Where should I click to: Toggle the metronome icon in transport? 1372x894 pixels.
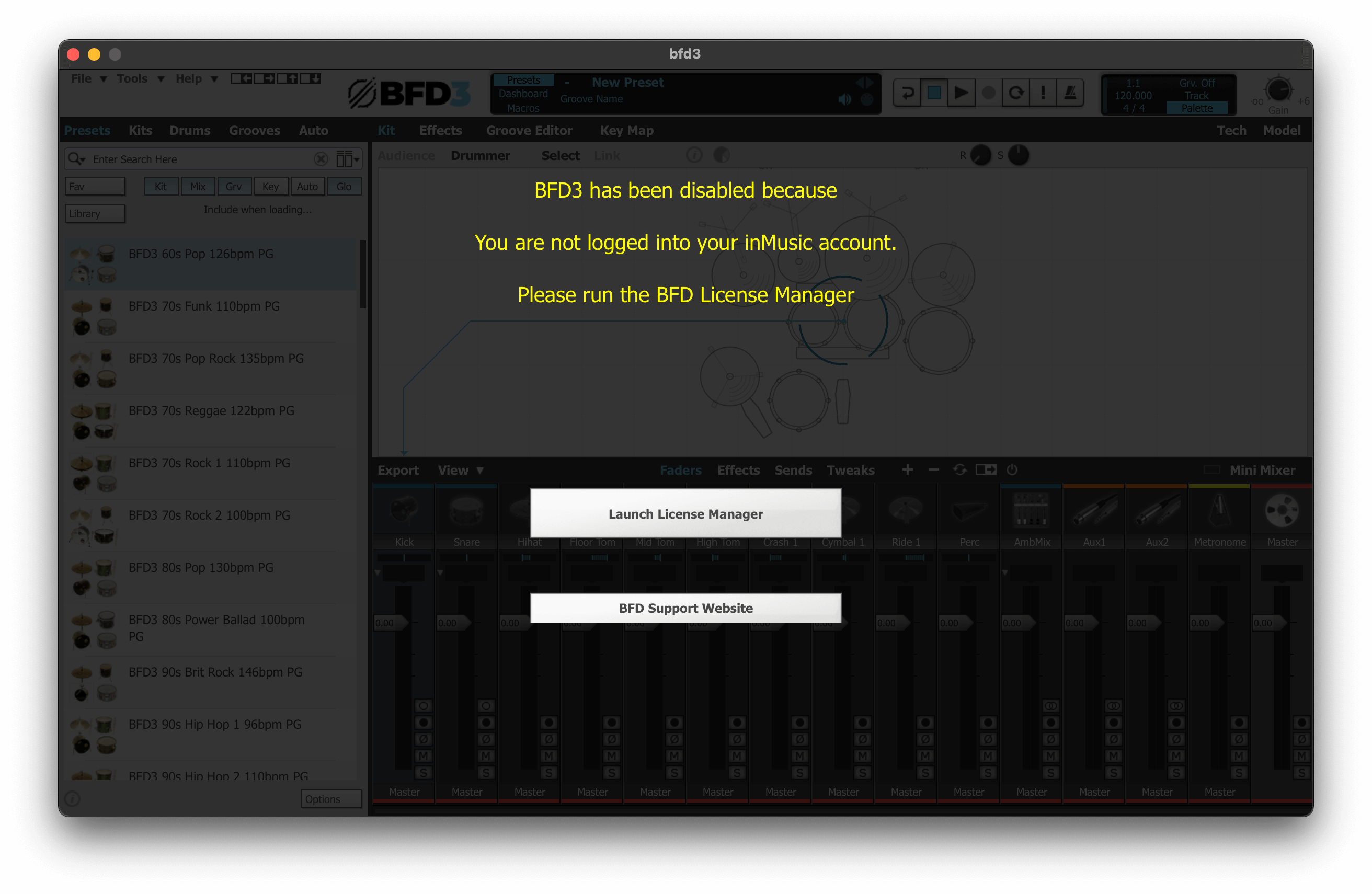(x=1070, y=93)
